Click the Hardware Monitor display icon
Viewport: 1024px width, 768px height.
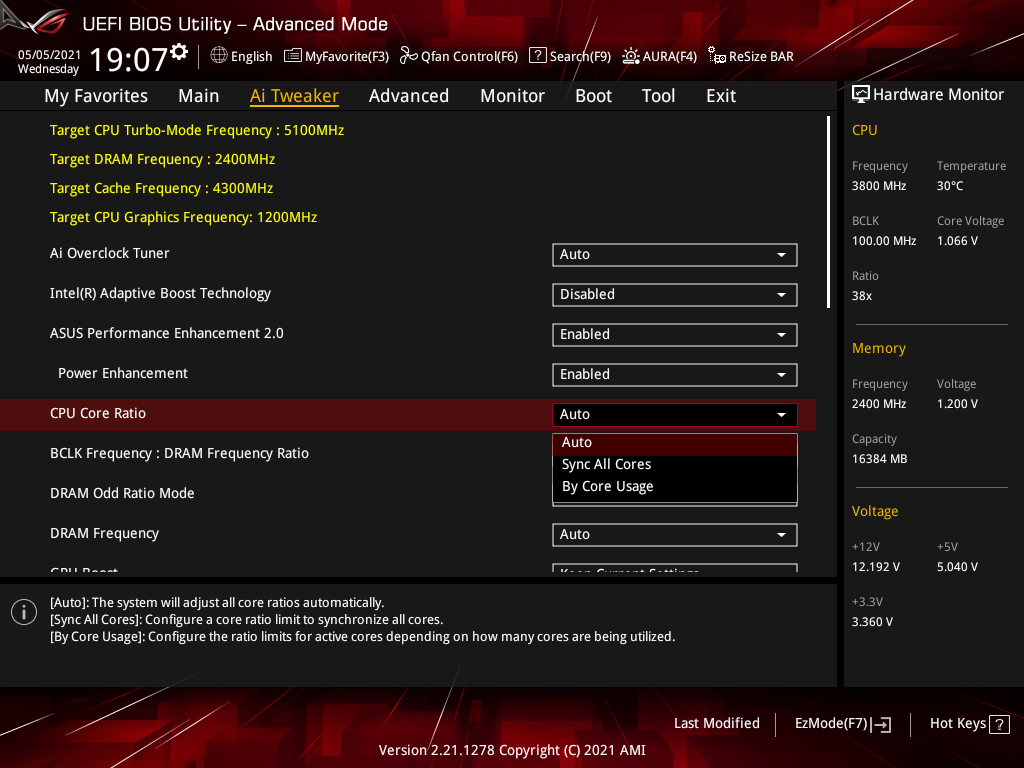tap(861, 95)
